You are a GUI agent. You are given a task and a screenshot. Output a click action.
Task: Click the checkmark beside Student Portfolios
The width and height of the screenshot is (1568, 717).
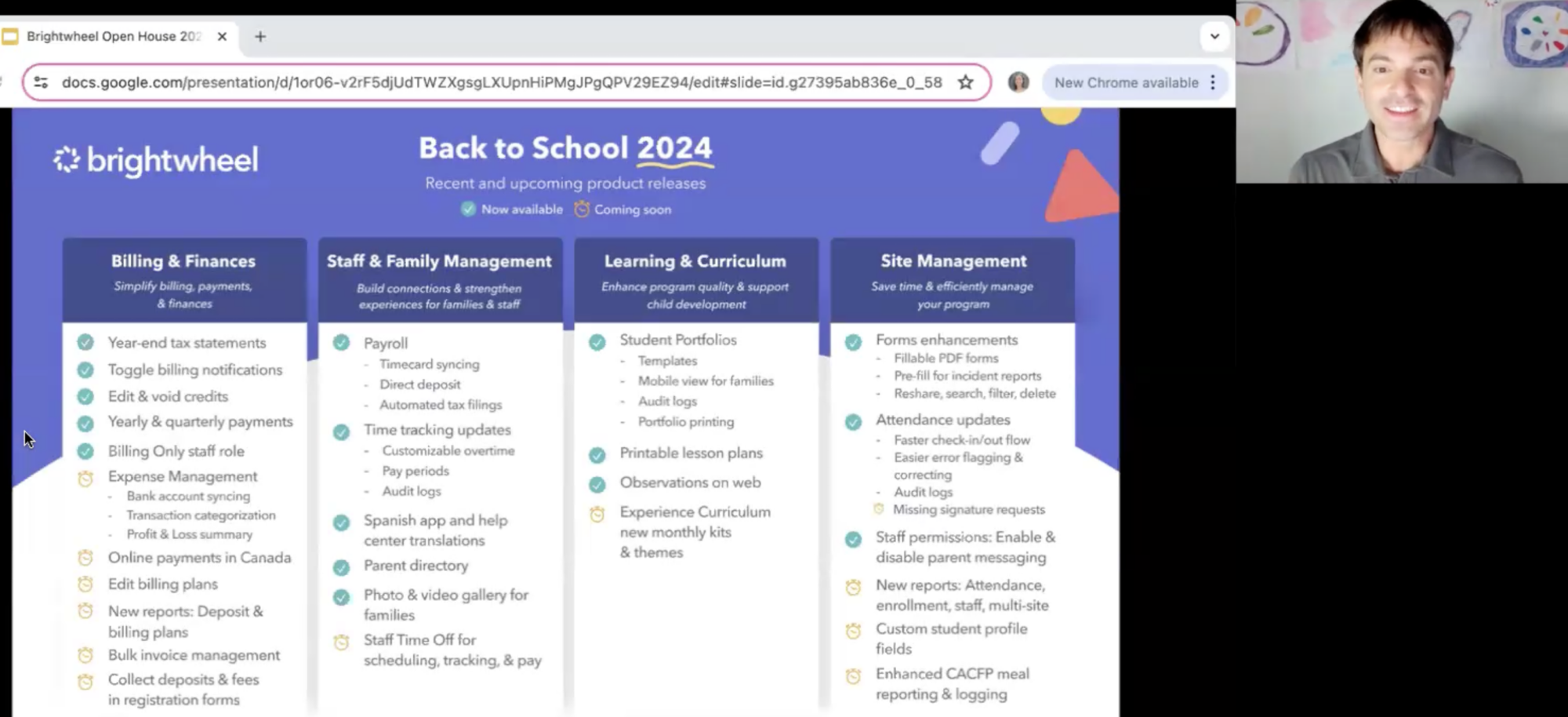click(x=597, y=342)
